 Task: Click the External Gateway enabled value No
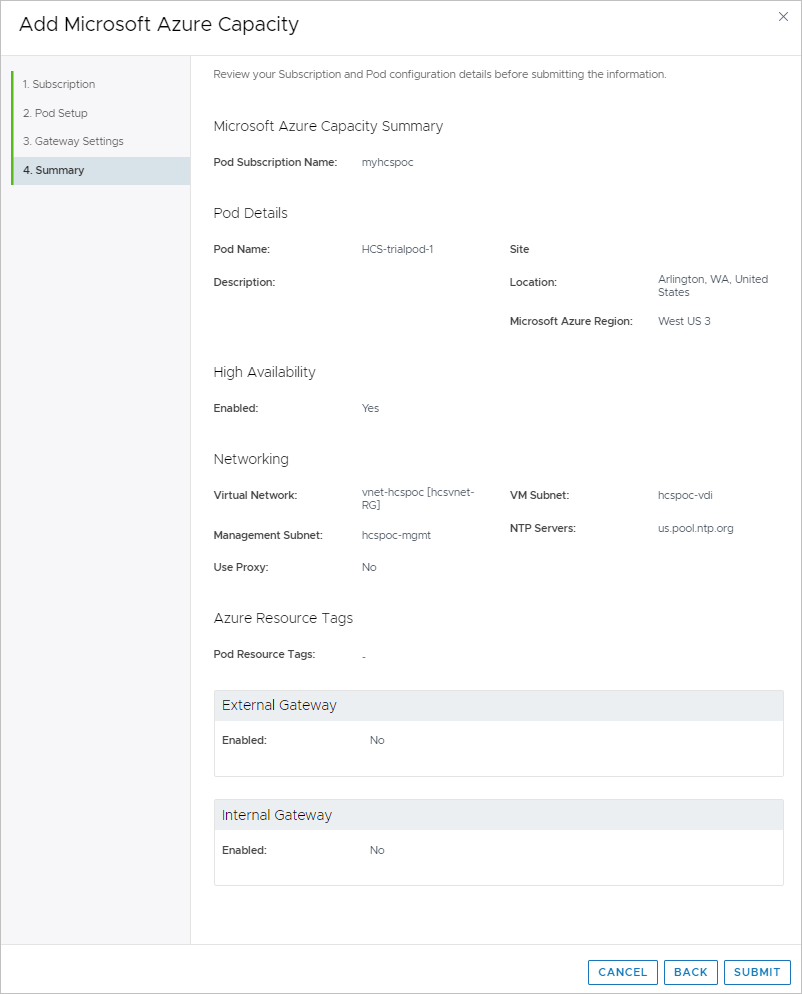click(377, 740)
